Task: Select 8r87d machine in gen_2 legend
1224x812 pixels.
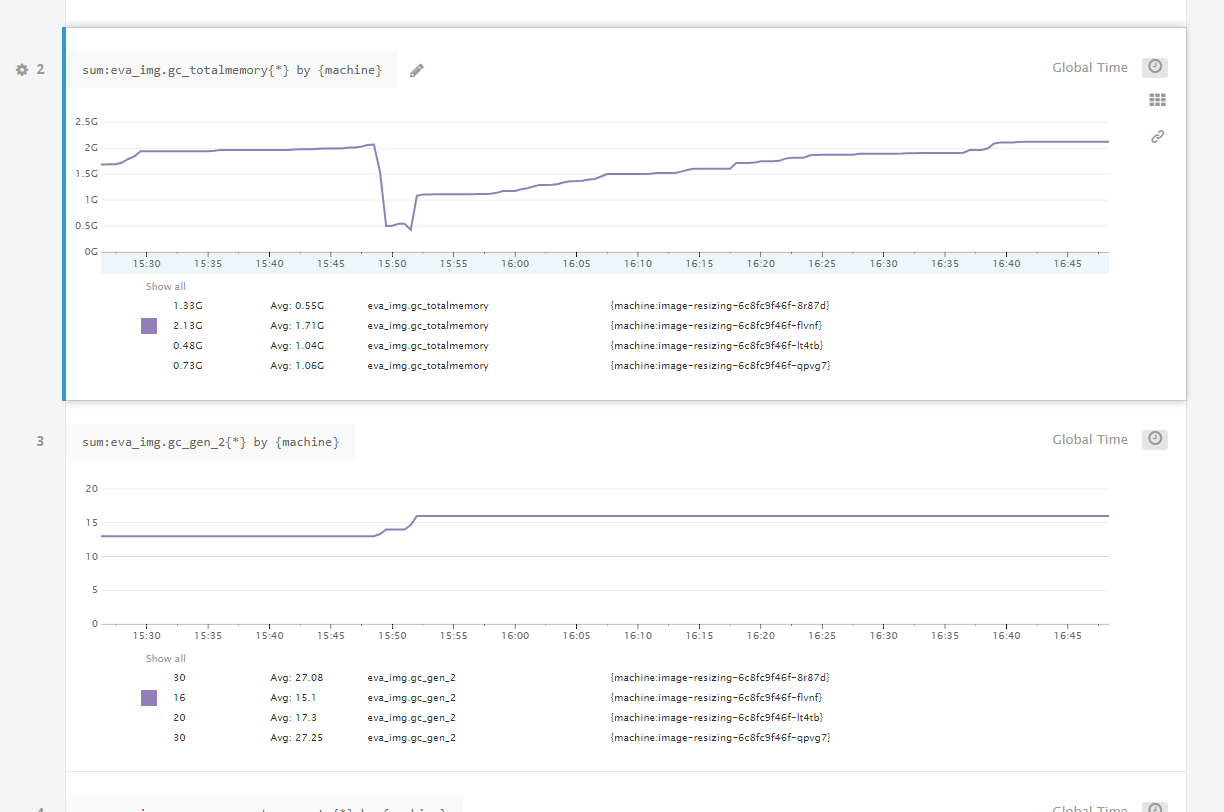Action: [720, 678]
